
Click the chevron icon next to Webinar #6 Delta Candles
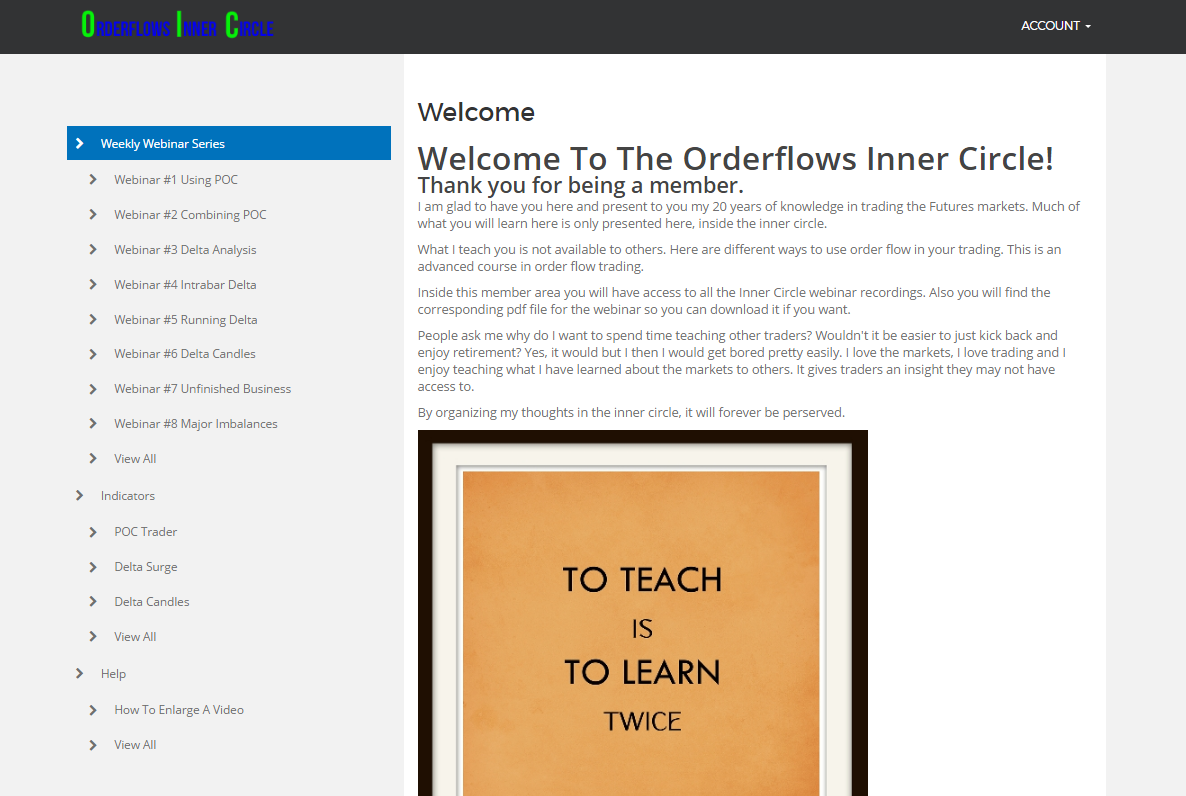tap(93, 354)
